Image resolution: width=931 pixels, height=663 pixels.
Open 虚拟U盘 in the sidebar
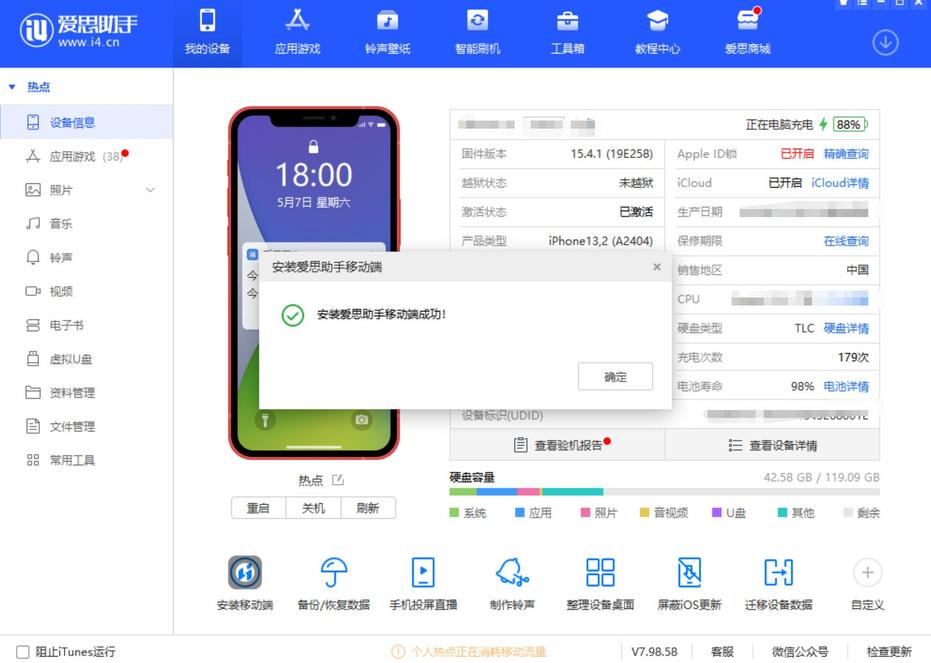click(x=87, y=359)
